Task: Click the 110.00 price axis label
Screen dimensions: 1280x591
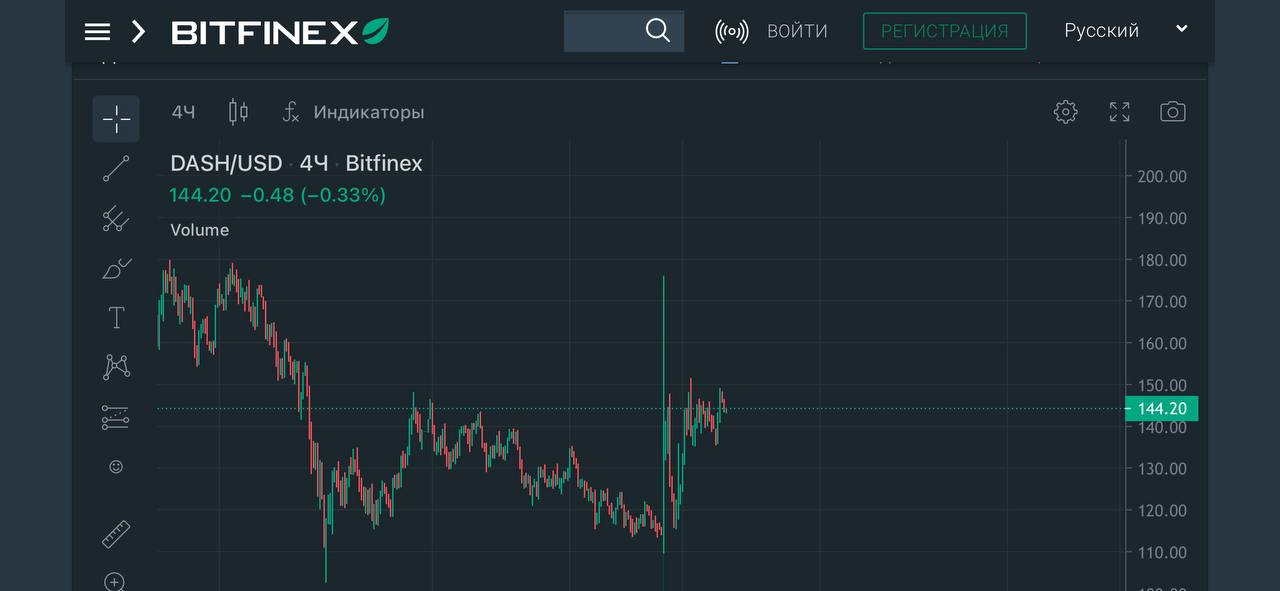Action: click(1162, 552)
